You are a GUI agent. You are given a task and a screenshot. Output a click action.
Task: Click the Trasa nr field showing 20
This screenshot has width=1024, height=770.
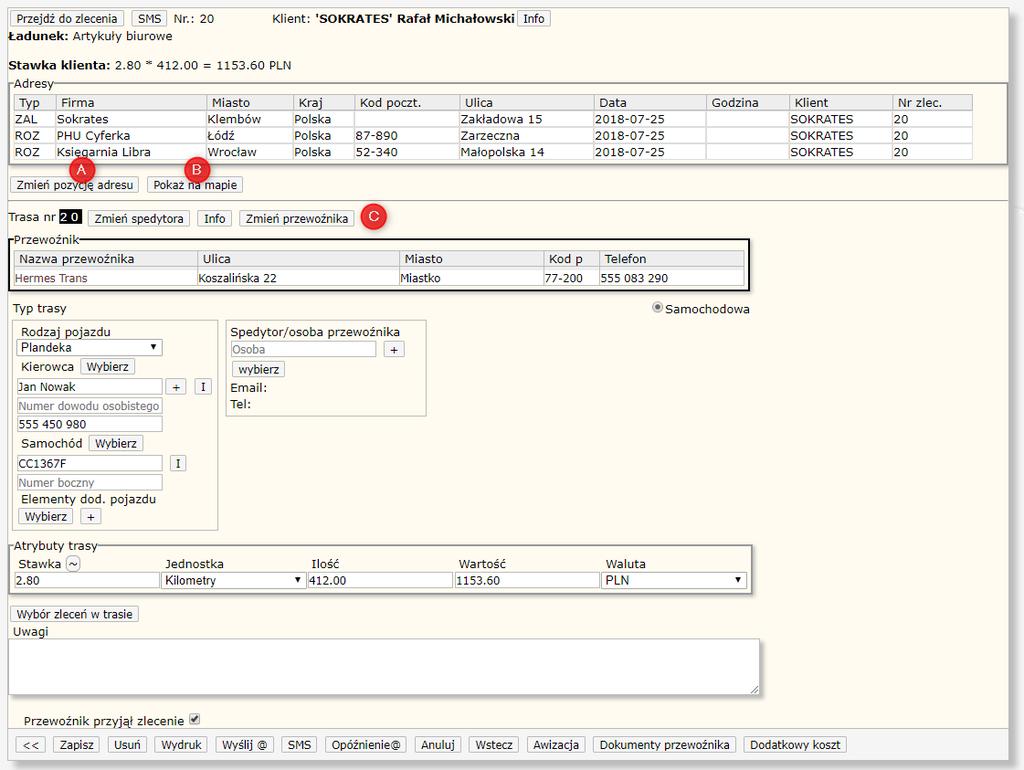point(70,217)
